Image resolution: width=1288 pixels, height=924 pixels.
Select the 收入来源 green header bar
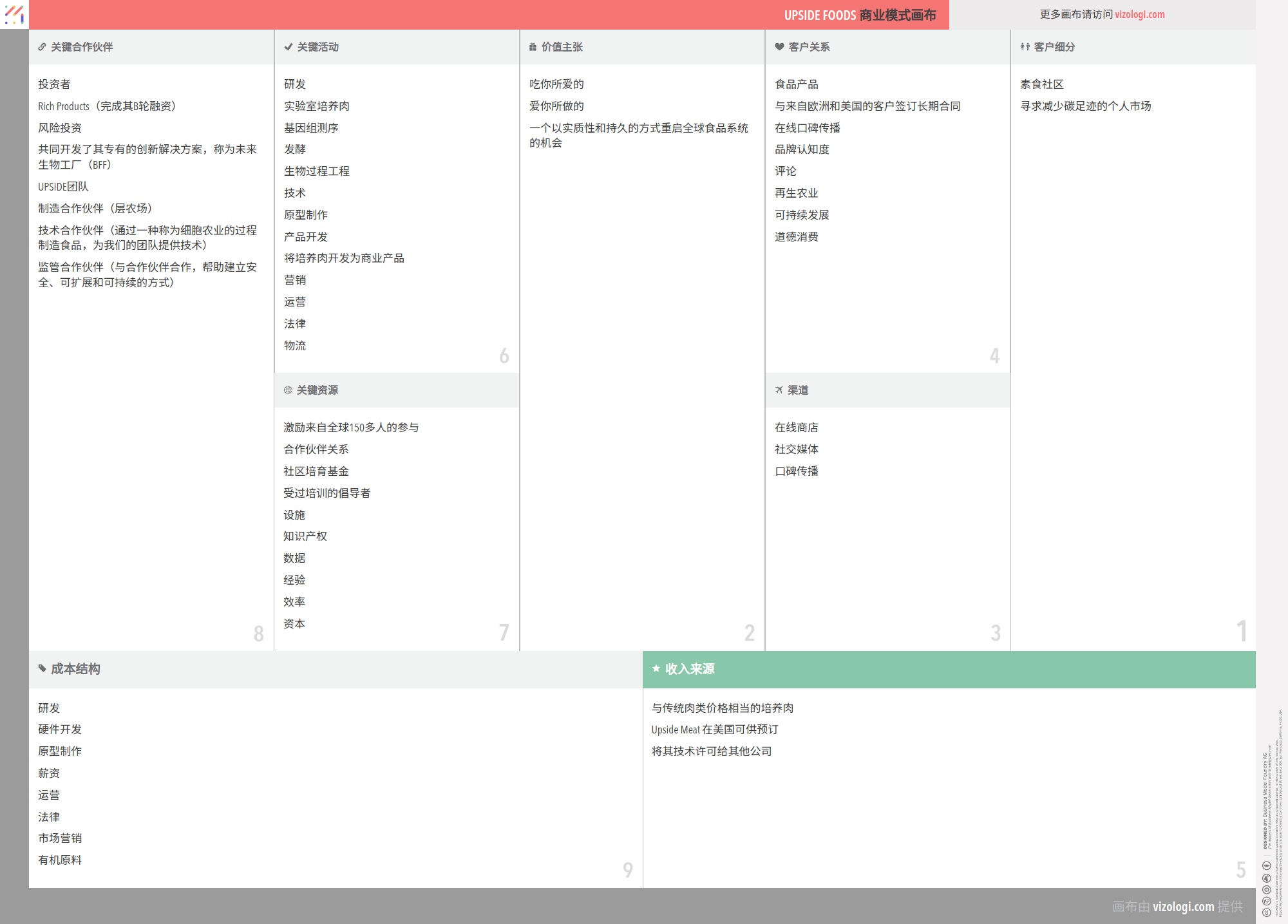[x=949, y=669]
